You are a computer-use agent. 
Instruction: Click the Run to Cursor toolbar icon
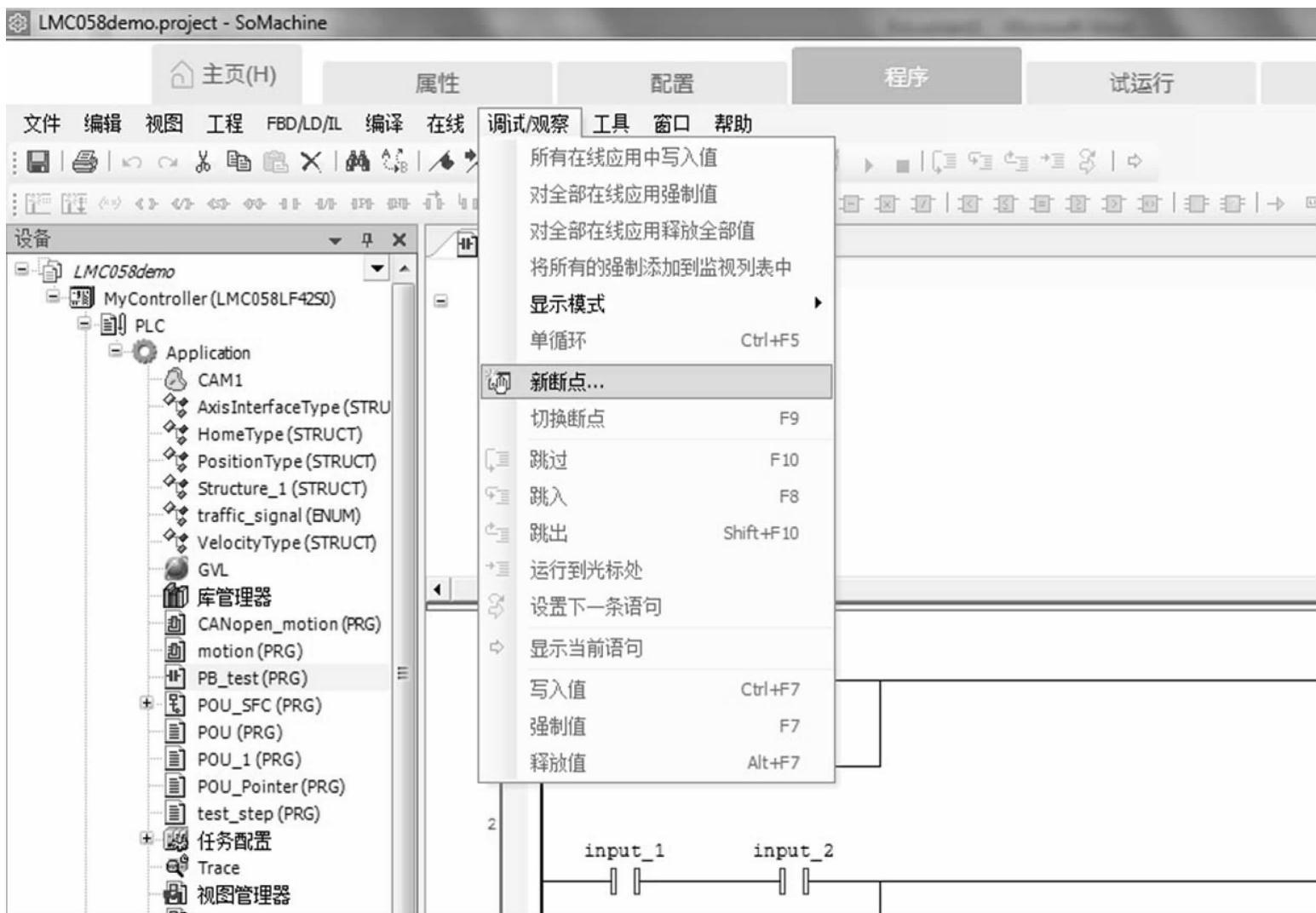1052,161
